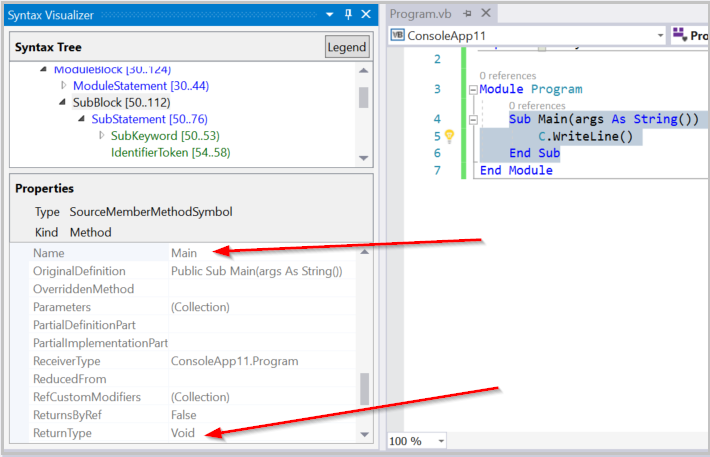This screenshot has width=710, height=457.
Task: Collapse the SubBlock tree node
Action: [x=64, y=102]
